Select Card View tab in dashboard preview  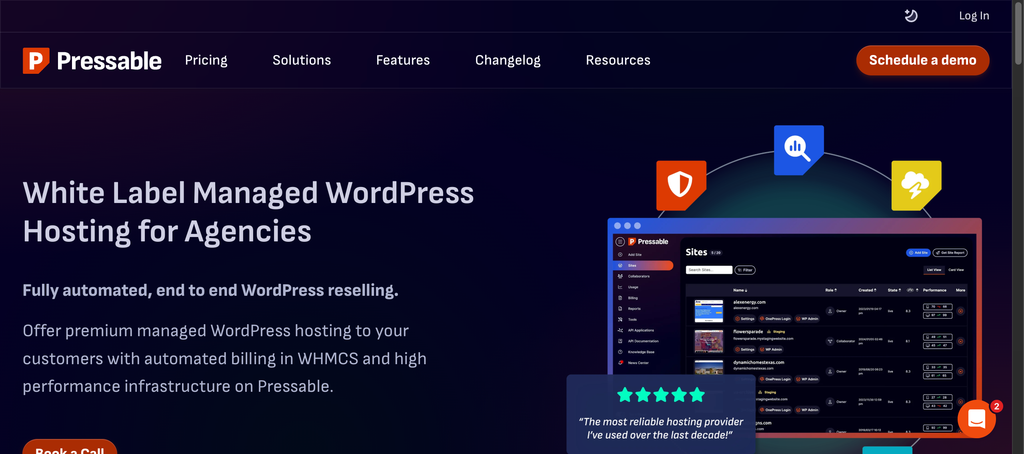tap(956, 270)
